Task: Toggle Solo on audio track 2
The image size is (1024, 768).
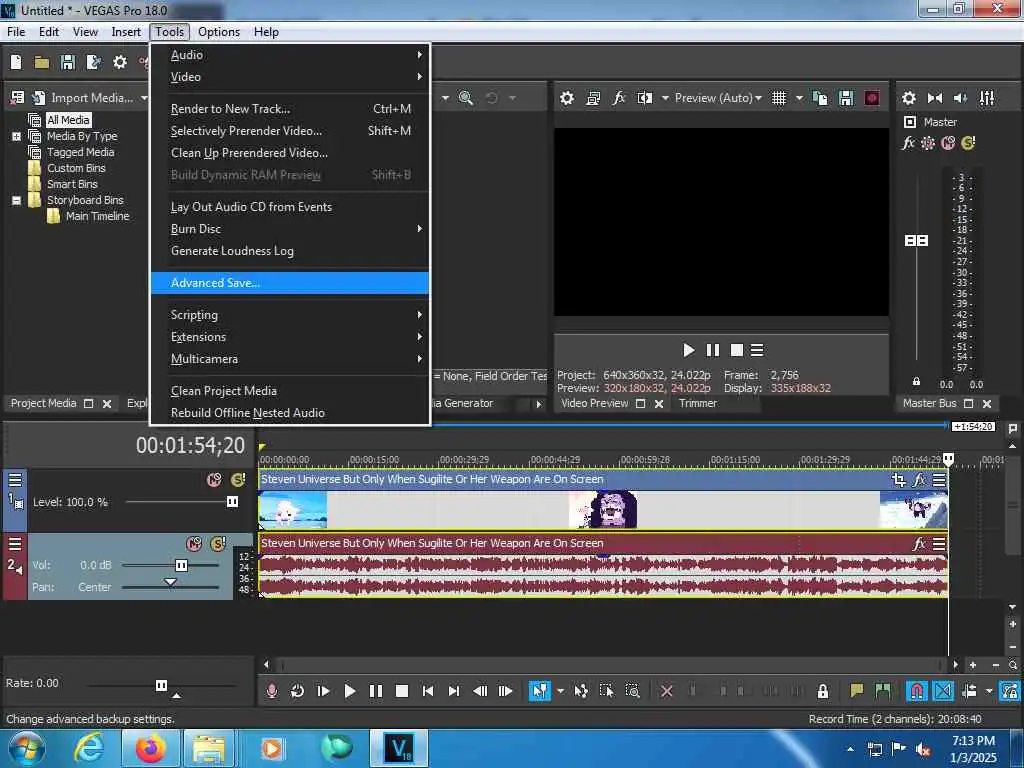Action: point(217,543)
